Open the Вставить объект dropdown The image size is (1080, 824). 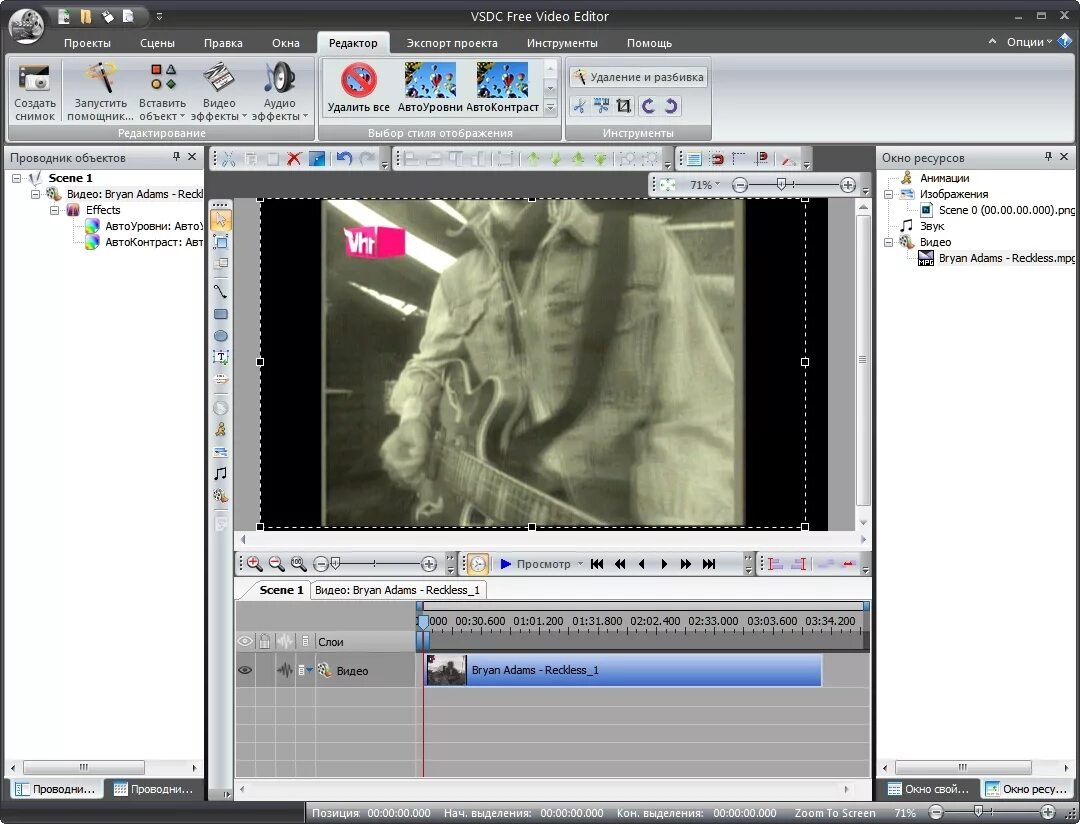pos(162,91)
